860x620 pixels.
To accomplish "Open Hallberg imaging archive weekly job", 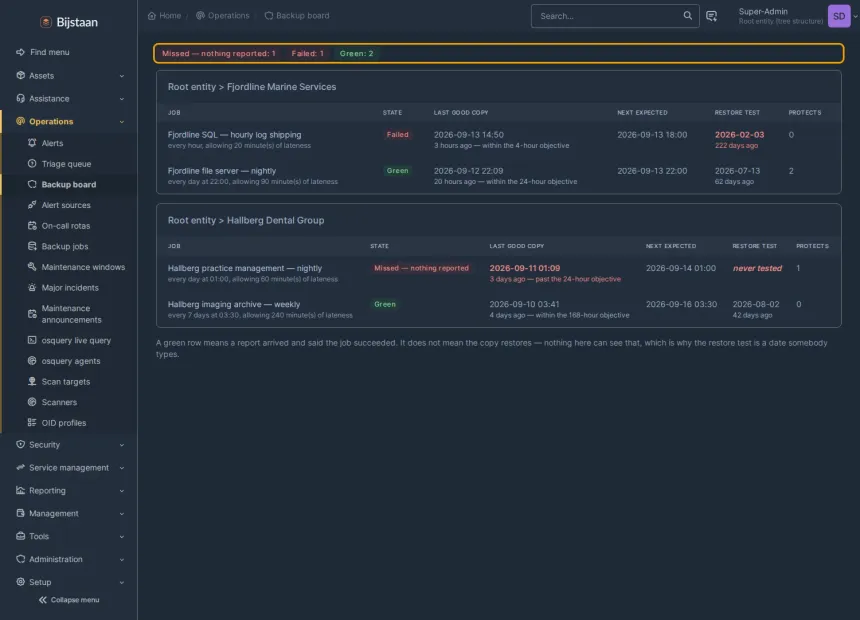I will coord(234,304).
